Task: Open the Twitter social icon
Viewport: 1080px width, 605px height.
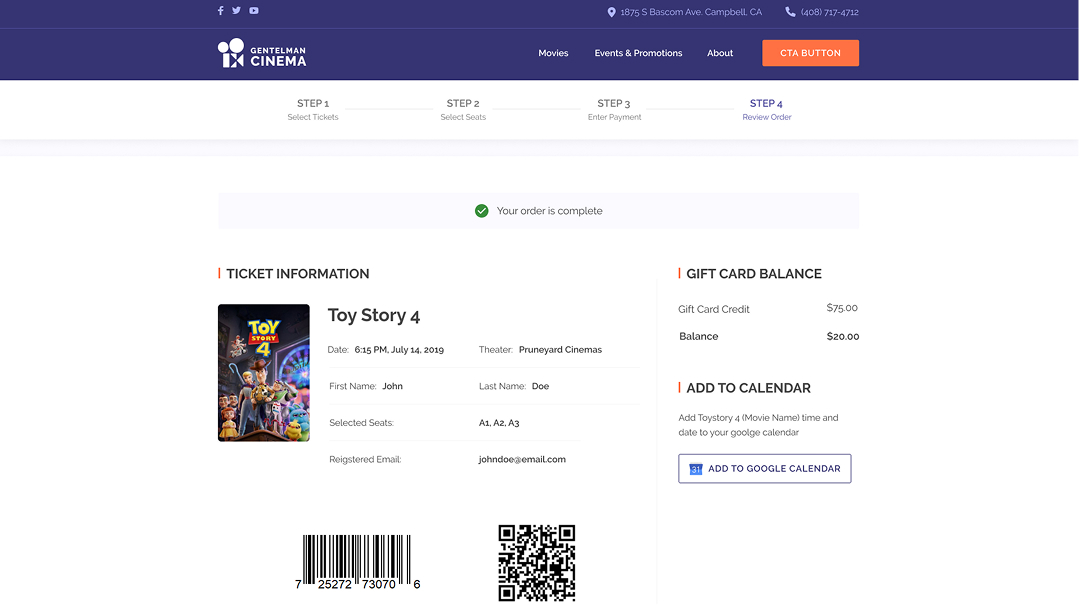Action: [x=236, y=10]
